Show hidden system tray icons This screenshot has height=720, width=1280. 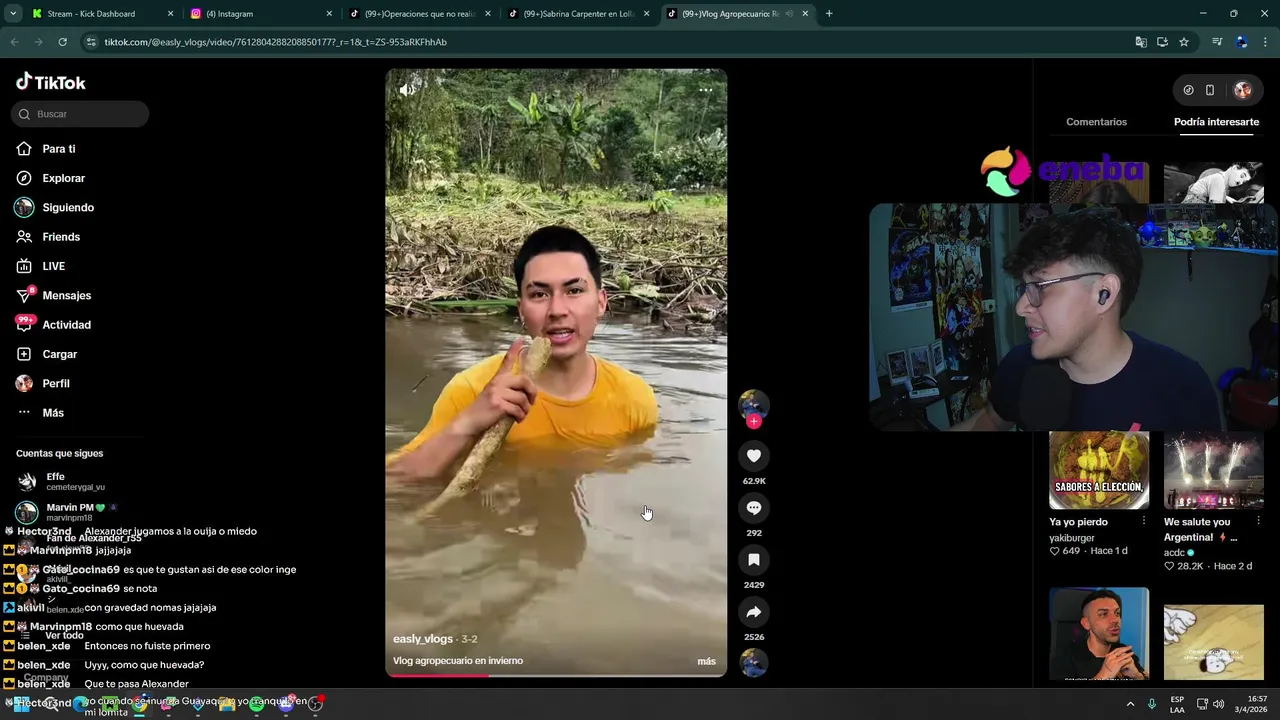[1131, 704]
